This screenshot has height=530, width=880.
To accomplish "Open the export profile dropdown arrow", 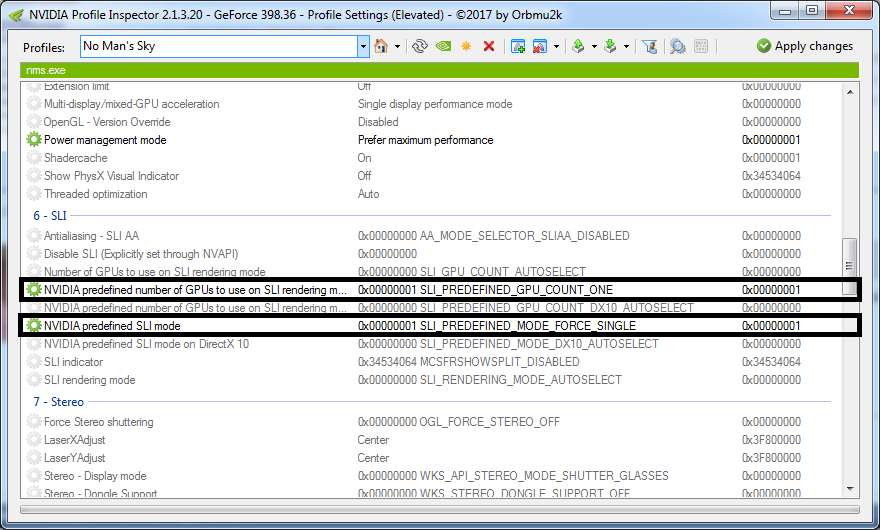I will tap(594, 47).
